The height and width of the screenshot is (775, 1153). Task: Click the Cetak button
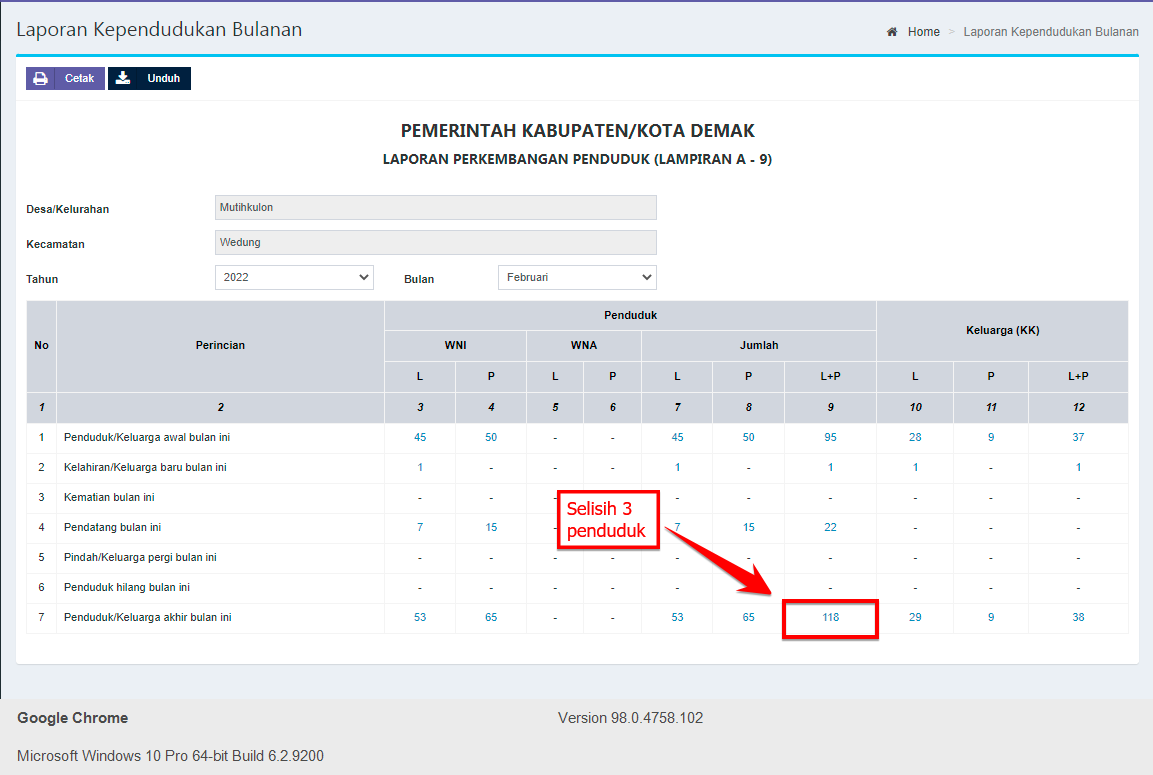coord(65,78)
